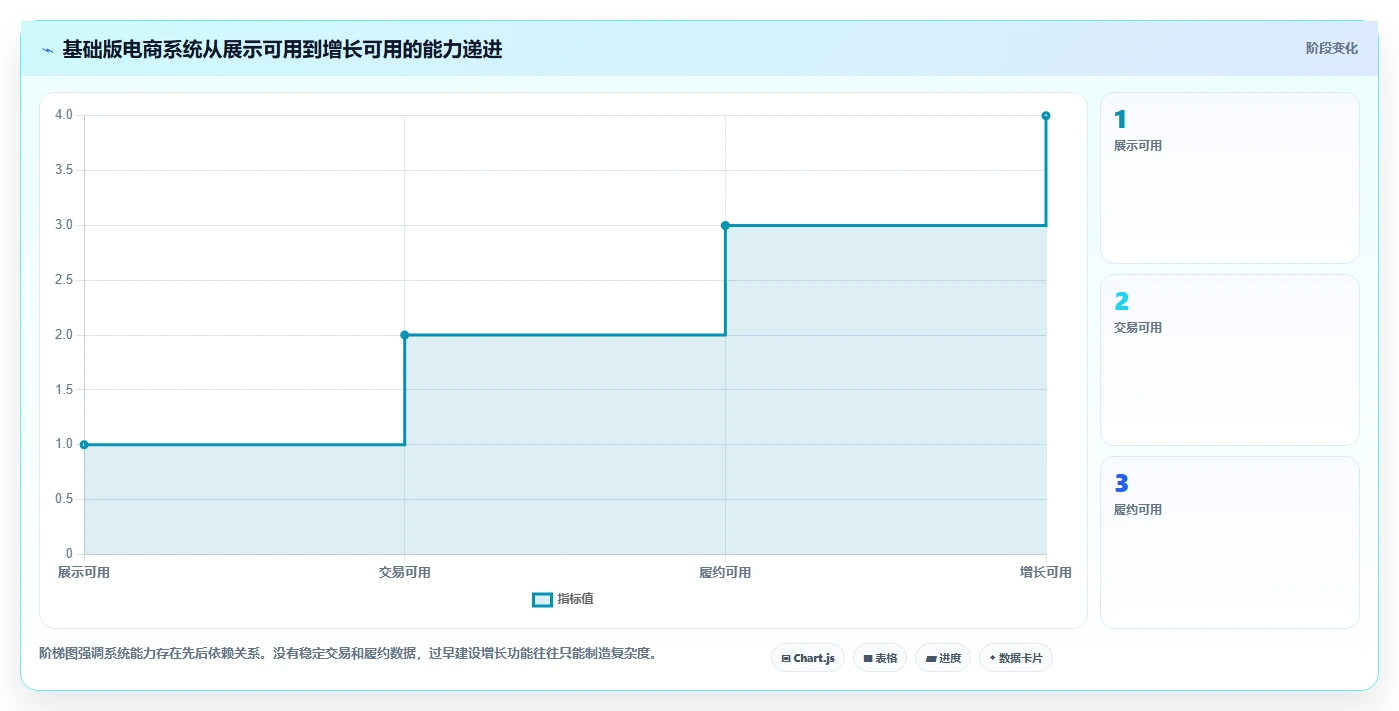Toggle the 指标值 legend item
The width and height of the screenshot is (1399, 711).
563,599
